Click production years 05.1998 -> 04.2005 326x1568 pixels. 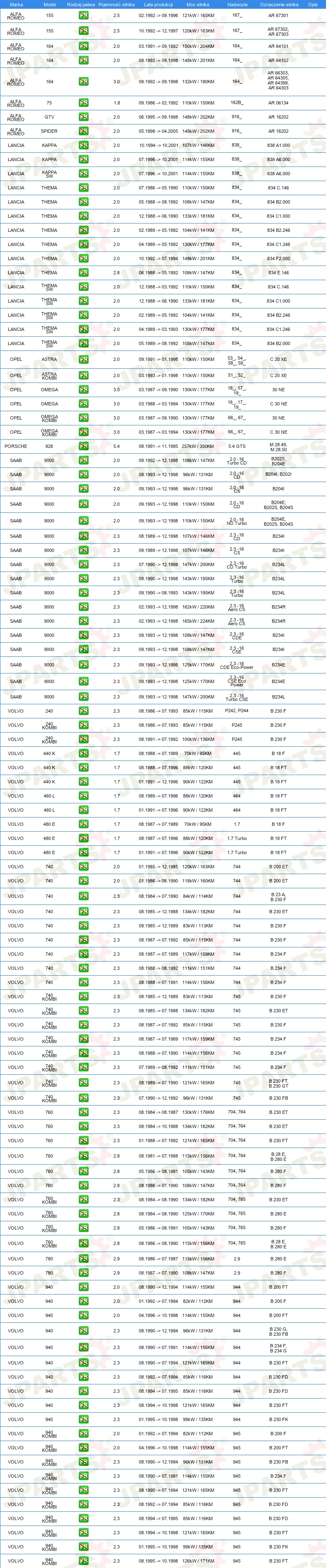[158, 131]
